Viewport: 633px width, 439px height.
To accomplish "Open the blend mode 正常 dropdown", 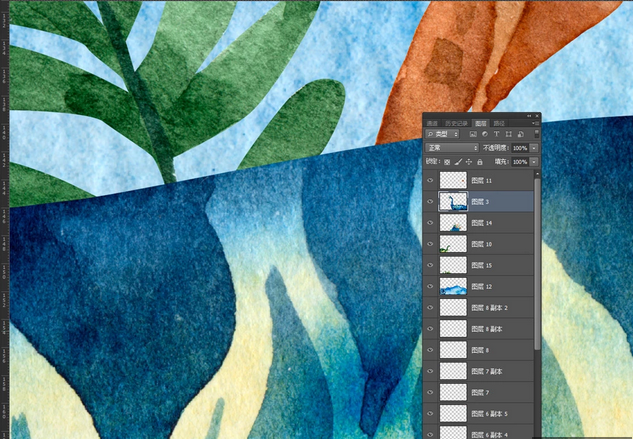I will 451,147.
